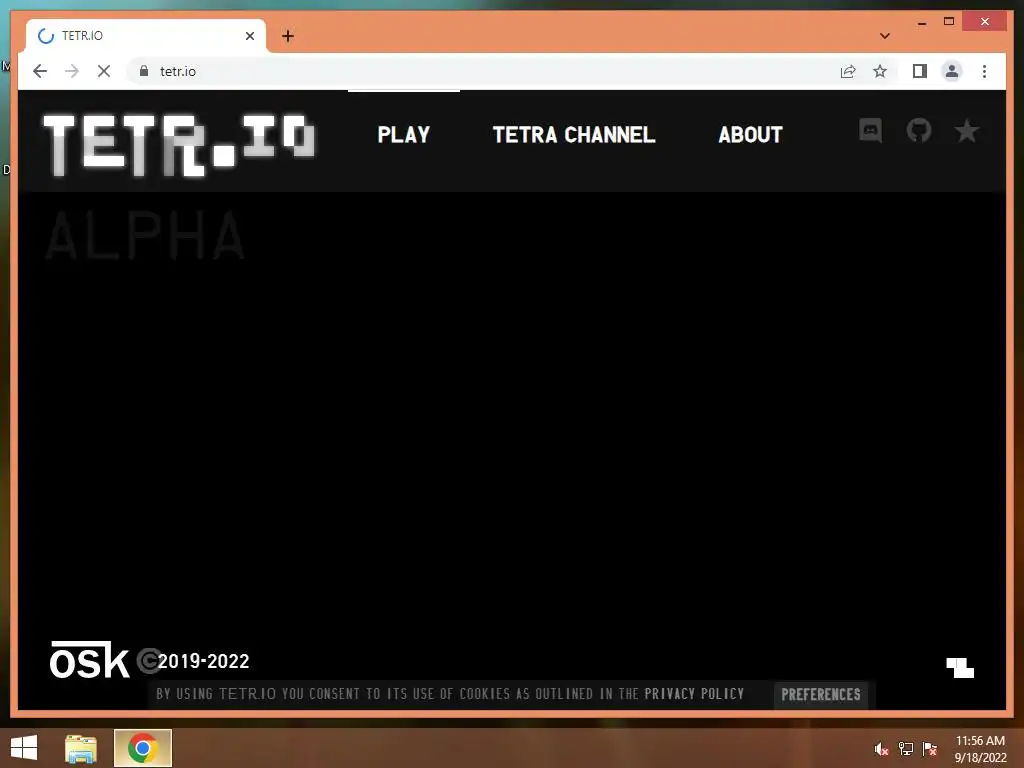This screenshot has width=1024, height=768.
Task: Open the Chrome side panel
Action: (920, 71)
